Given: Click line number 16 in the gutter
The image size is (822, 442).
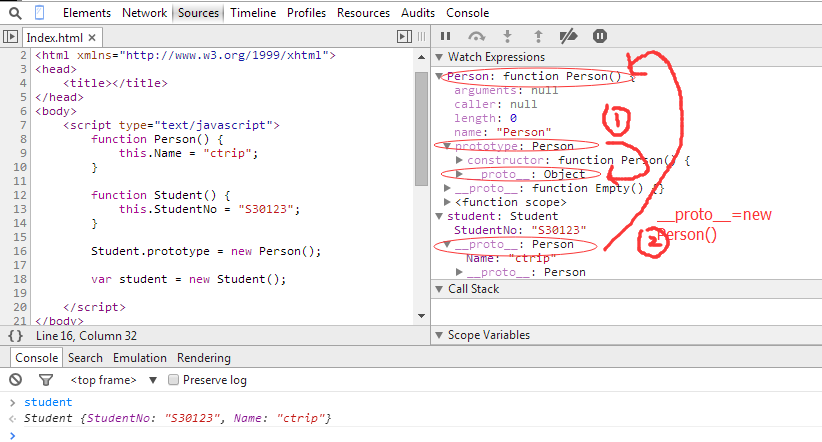Looking at the screenshot, I should click(x=20, y=251).
